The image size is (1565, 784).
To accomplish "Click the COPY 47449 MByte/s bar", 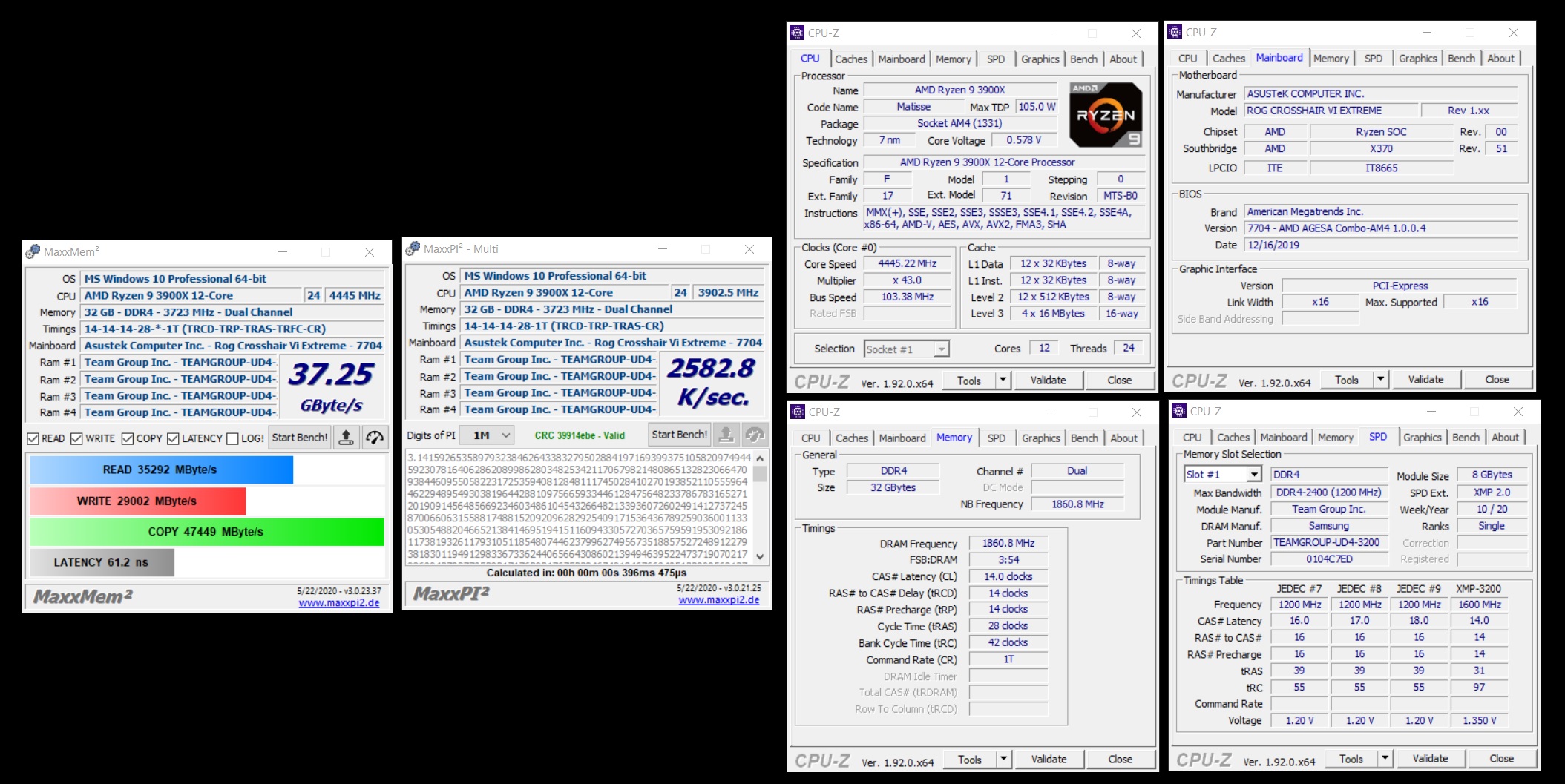I will click(206, 532).
